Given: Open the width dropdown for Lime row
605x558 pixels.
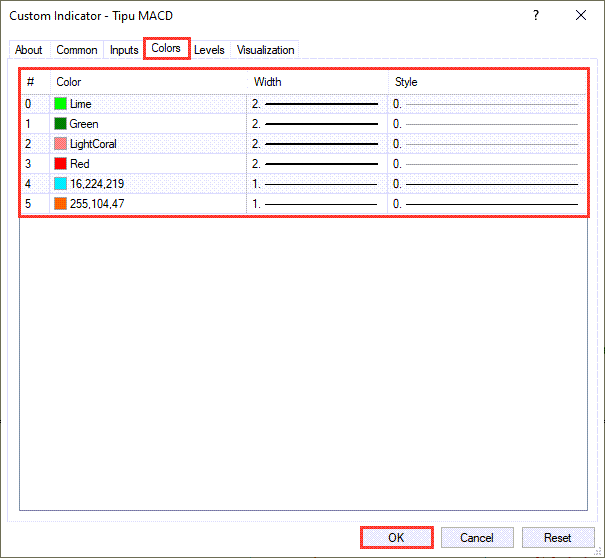Looking at the screenshot, I should coord(316,104).
